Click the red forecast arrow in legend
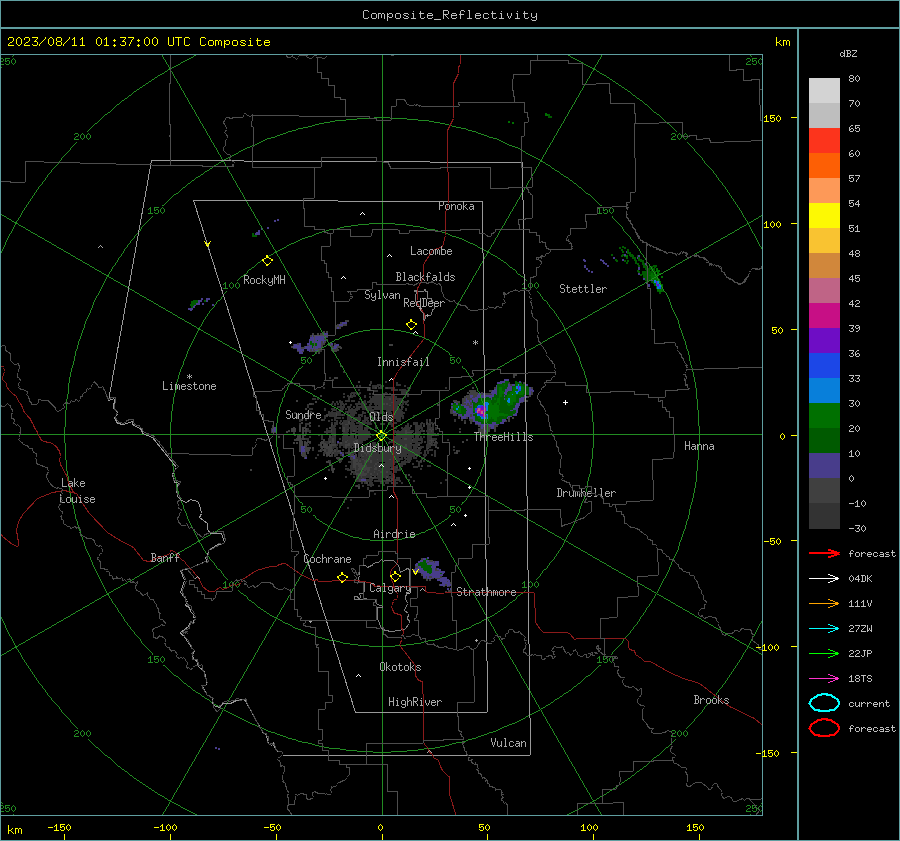Screen dimensions: 900x841 tap(824, 553)
